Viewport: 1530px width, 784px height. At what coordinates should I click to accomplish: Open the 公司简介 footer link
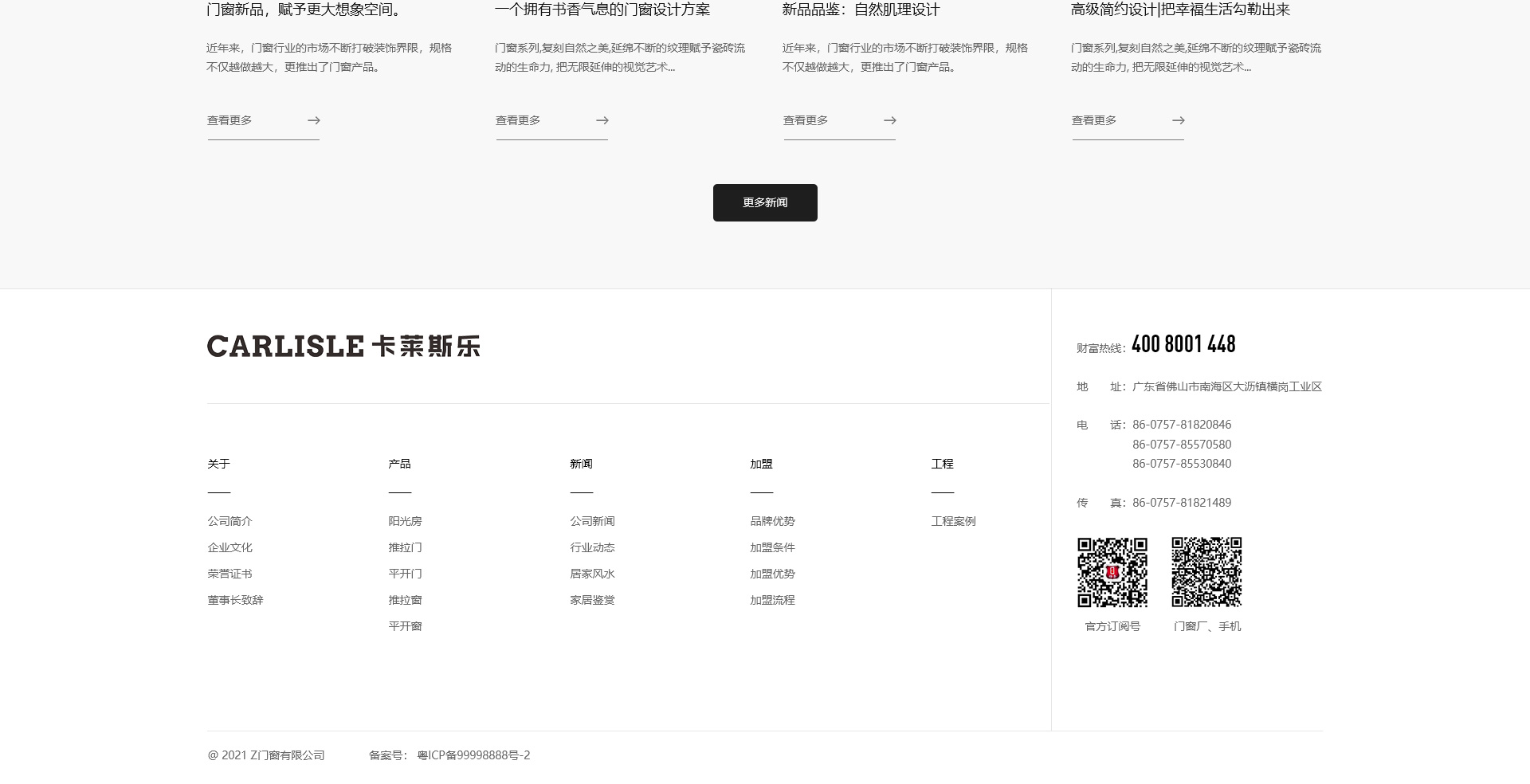coord(229,521)
